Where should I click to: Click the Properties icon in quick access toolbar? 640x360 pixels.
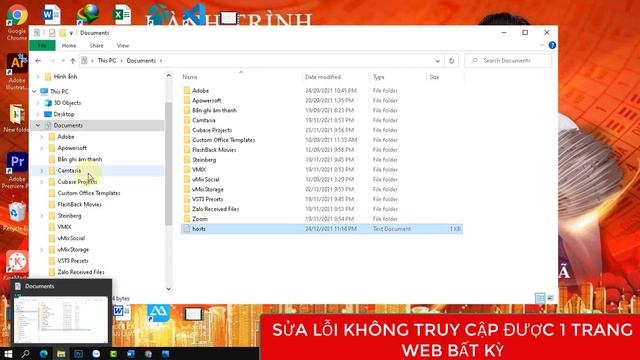point(52,33)
